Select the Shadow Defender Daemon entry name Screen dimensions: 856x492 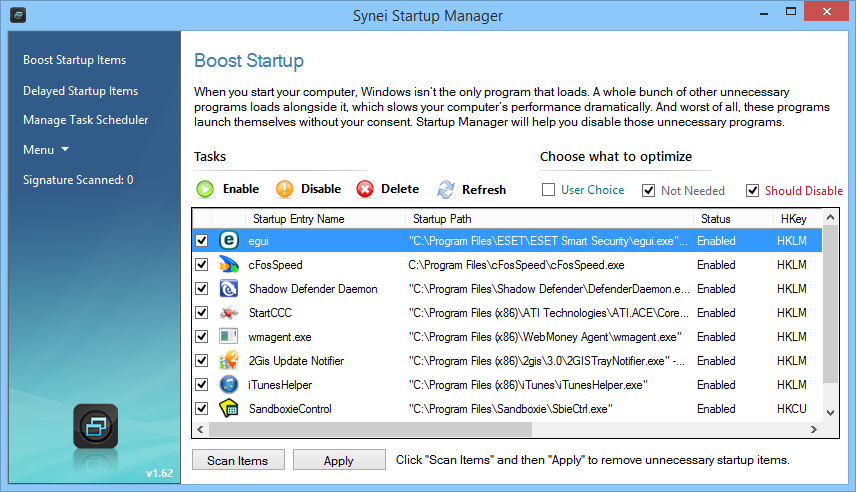(313, 289)
